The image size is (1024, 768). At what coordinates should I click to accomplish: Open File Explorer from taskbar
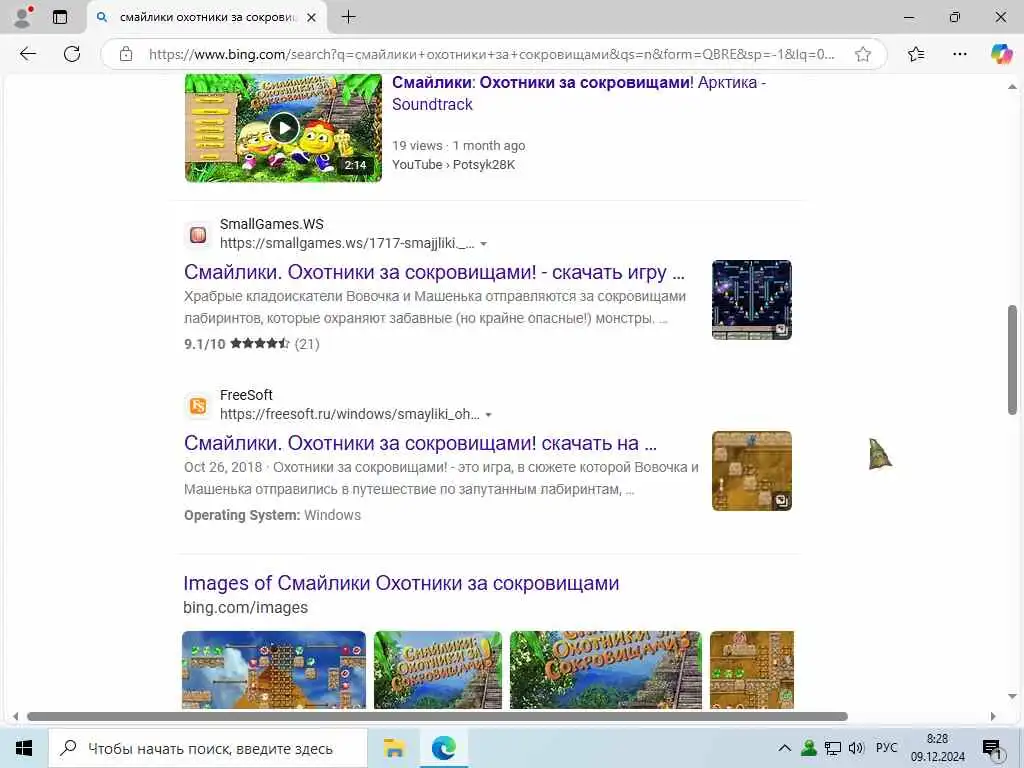click(x=394, y=748)
